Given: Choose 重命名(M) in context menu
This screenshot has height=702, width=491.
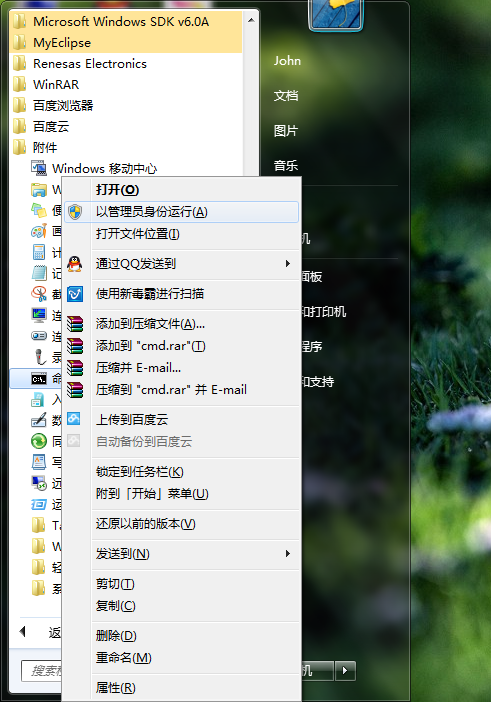Looking at the screenshot, I should (x=182, y=658).
